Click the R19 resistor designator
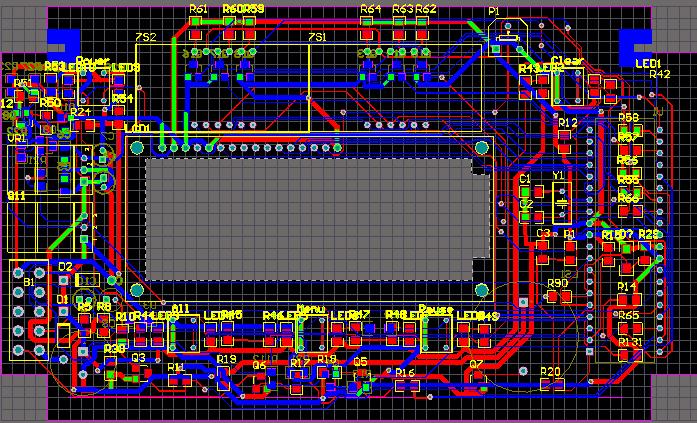The width and height of the screenshot is (697, 423). point(226,359)
